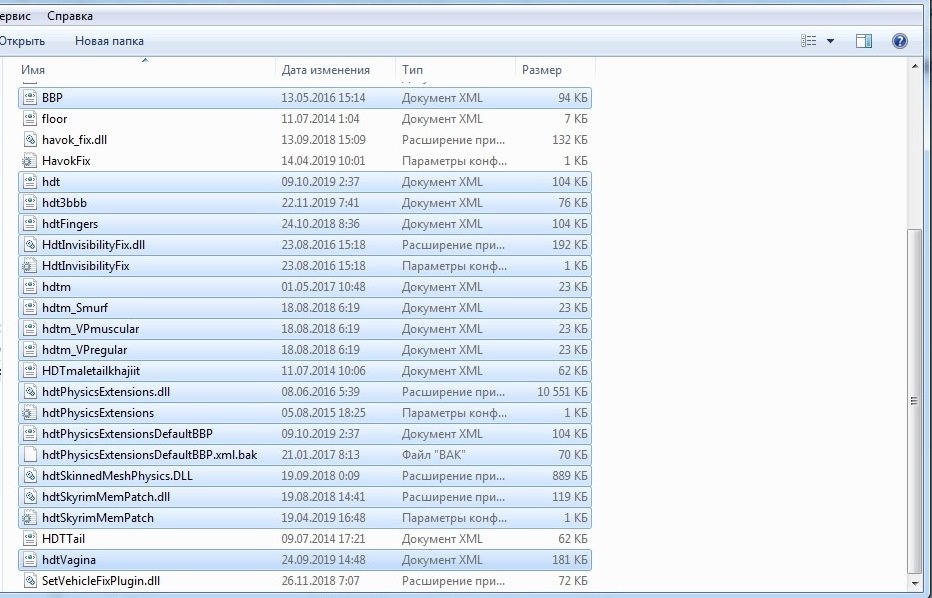This screenshot has width=932, height=598.
Task: Click the havok_fix.dll file icon
Action: [x=30, y=140]
